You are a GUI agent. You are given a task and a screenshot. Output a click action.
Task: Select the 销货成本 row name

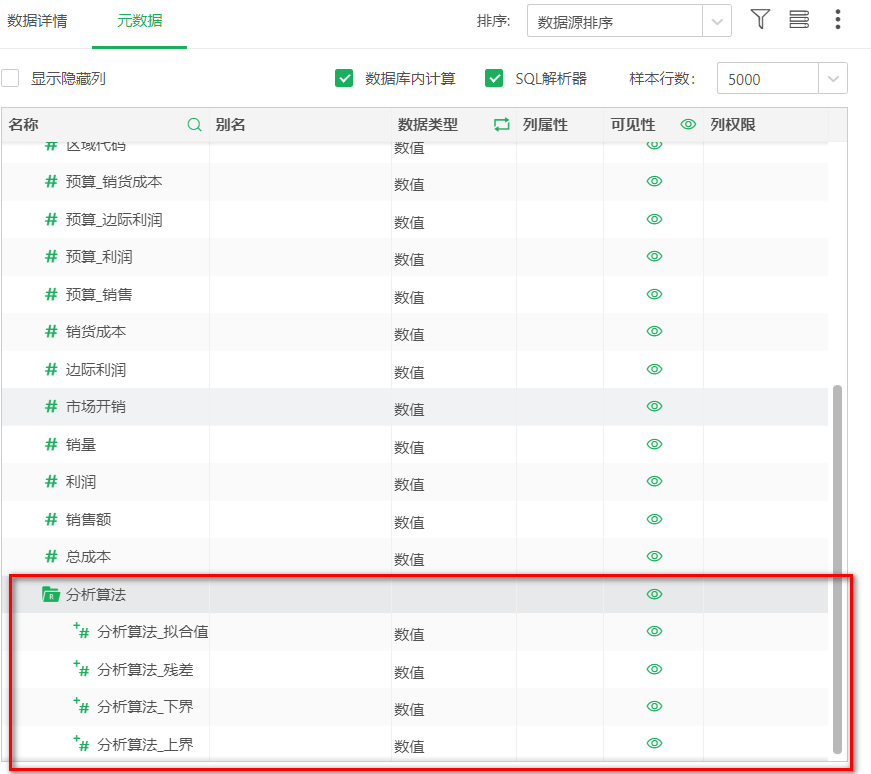coord(96,332)
